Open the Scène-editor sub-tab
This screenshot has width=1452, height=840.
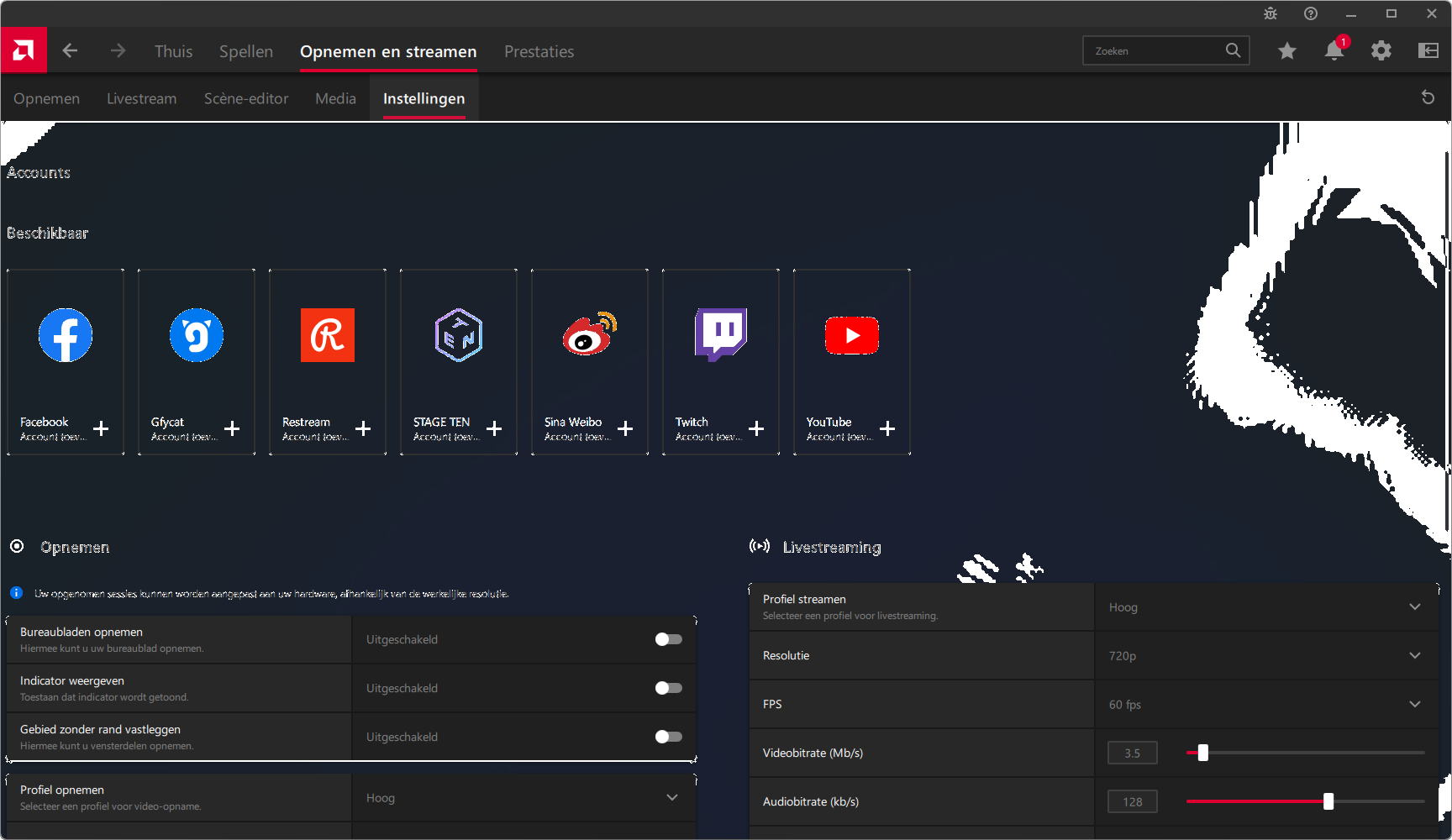pos(246,98)
